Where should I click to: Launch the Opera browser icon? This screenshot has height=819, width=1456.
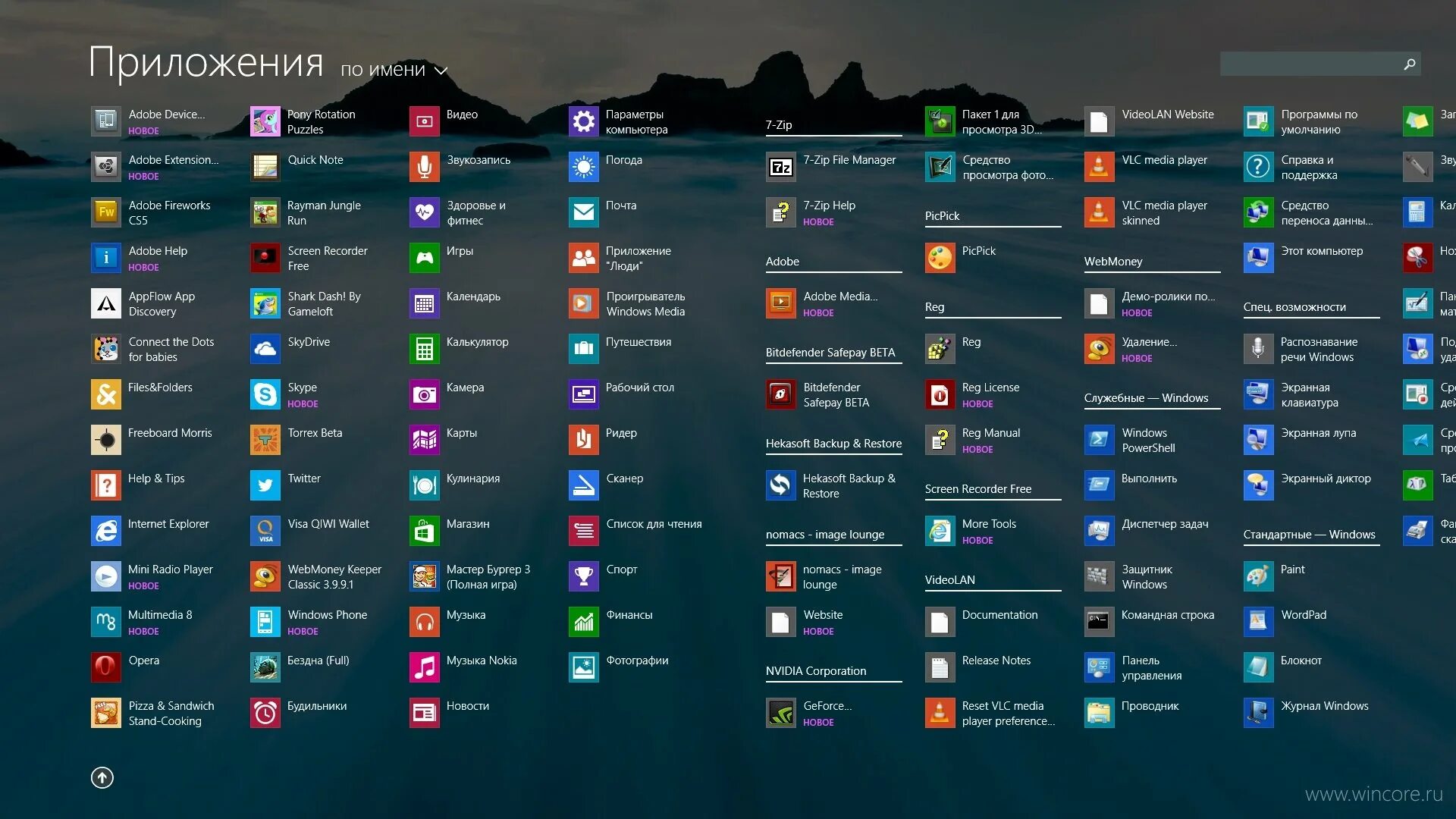[106, 667]
